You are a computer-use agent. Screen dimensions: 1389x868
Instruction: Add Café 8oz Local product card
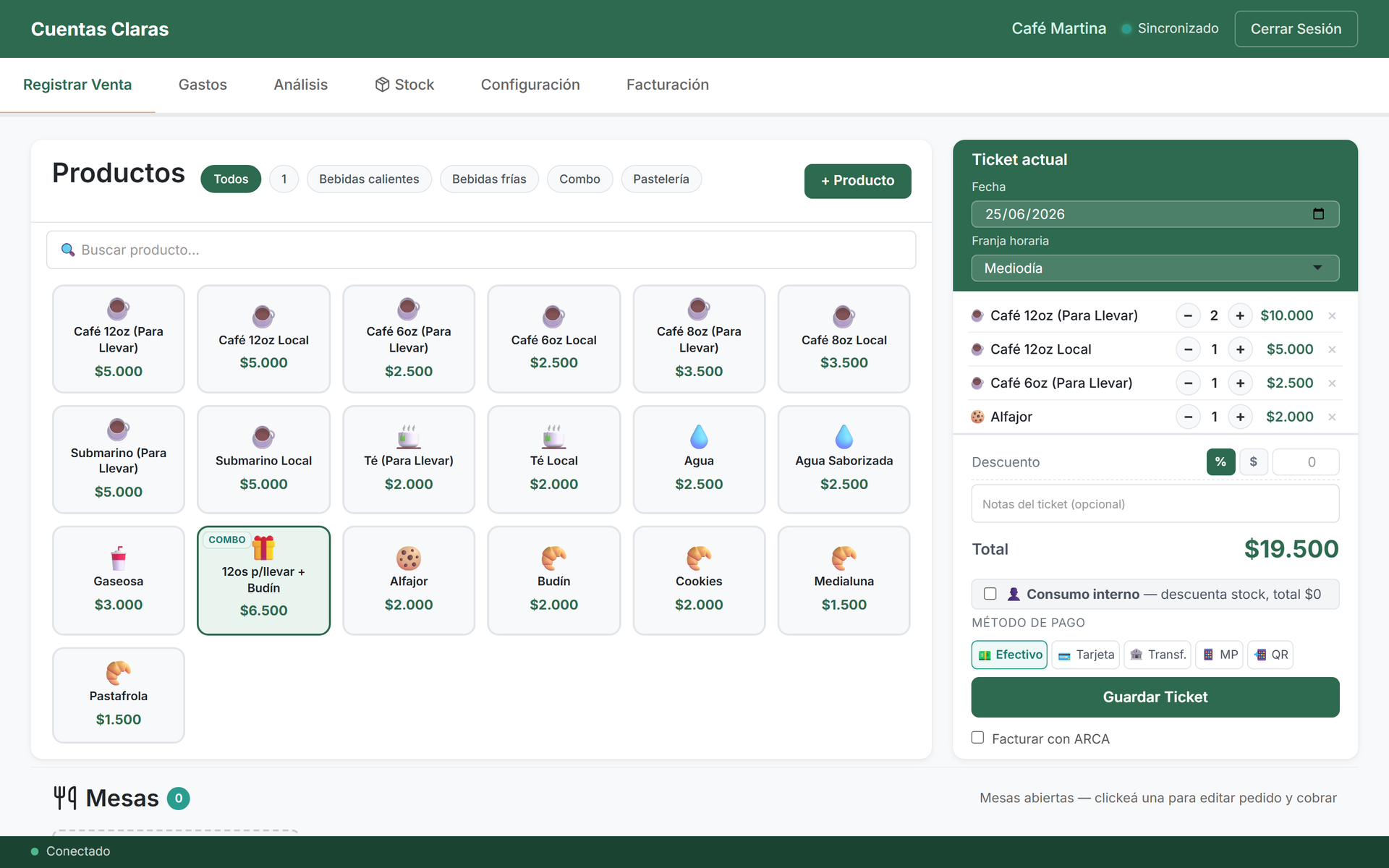pyautogui.click(x=844, y=339)
